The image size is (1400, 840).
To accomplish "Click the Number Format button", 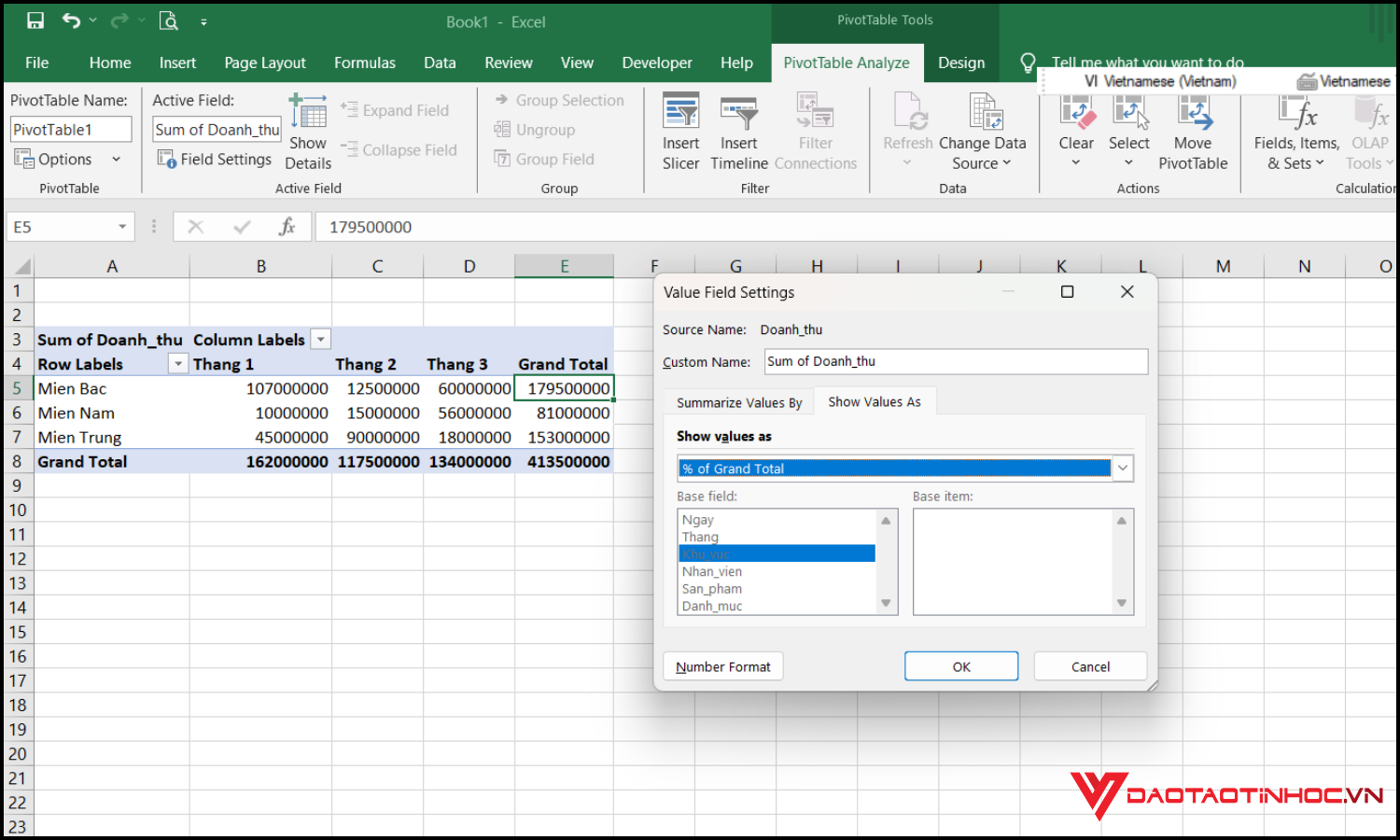I will [x=722, y=665].
